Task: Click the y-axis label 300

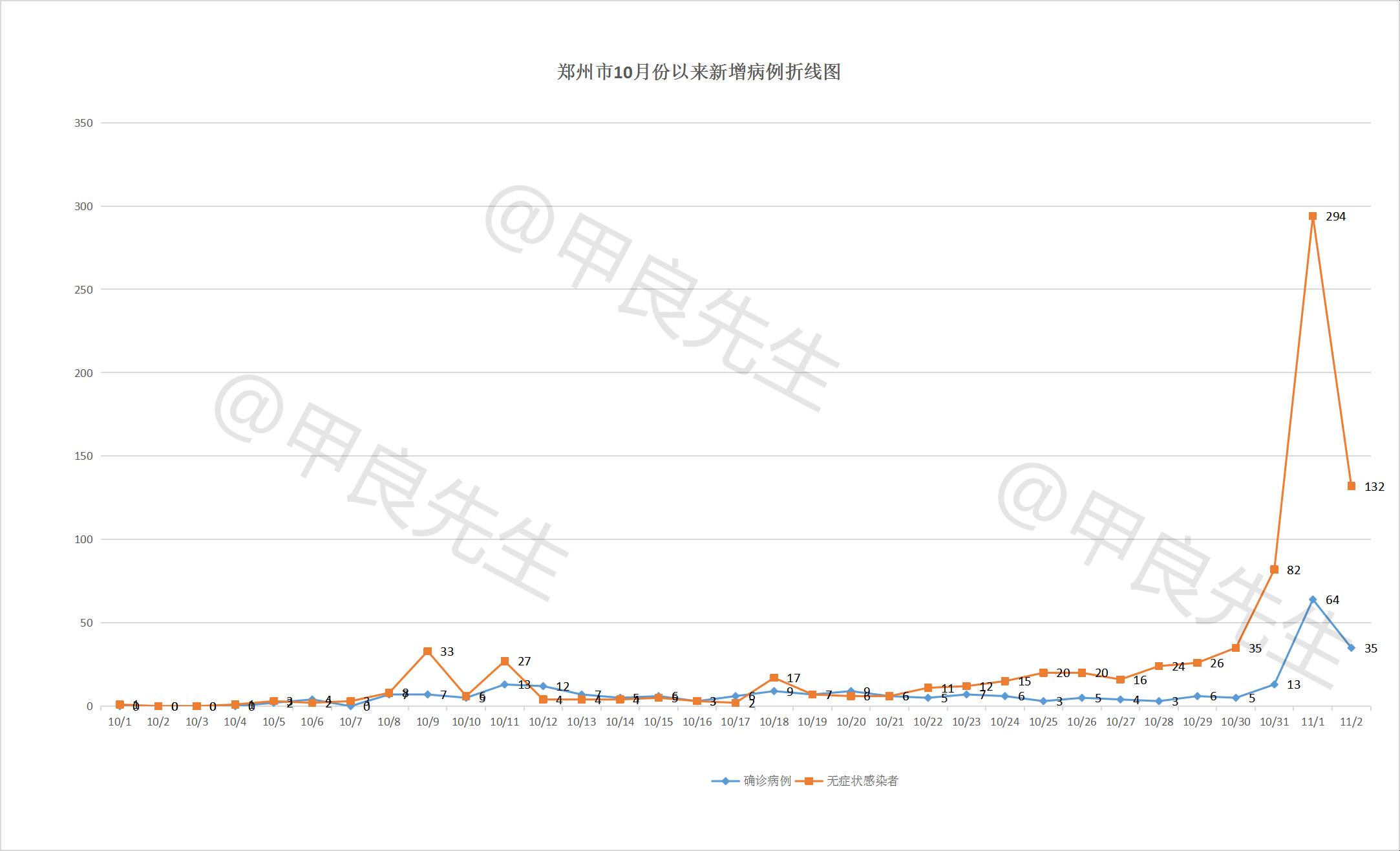Action: coord(83,206)
